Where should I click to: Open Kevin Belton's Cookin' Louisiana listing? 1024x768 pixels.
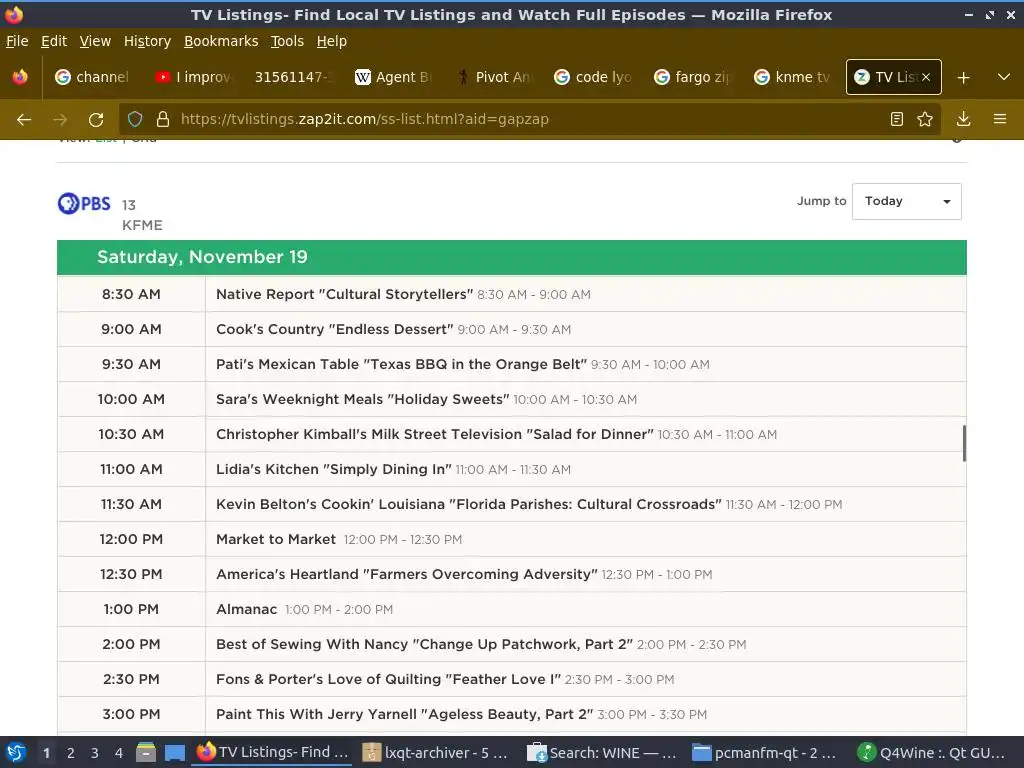(468, 505)
